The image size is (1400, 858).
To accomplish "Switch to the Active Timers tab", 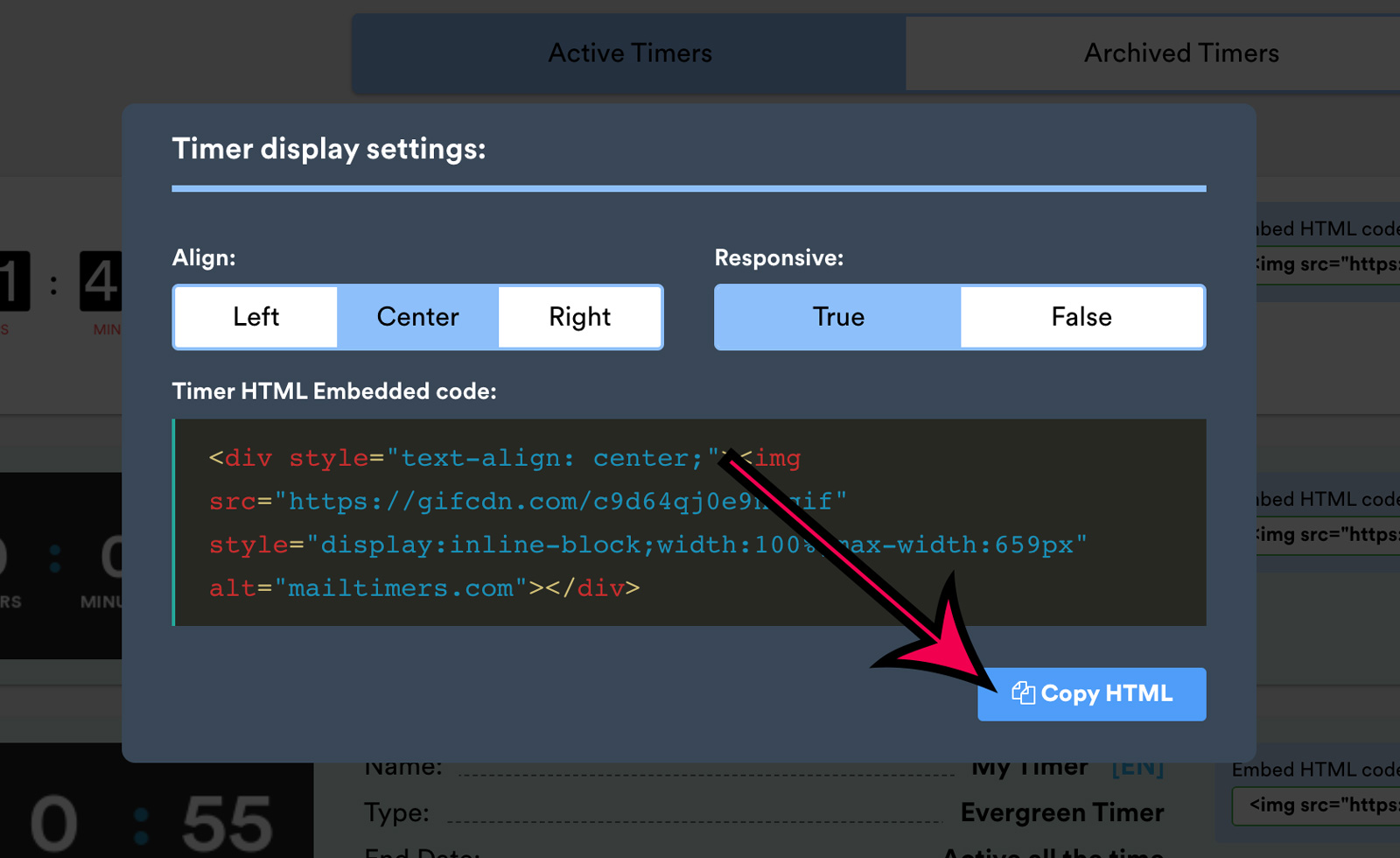I will pos(629,53).
